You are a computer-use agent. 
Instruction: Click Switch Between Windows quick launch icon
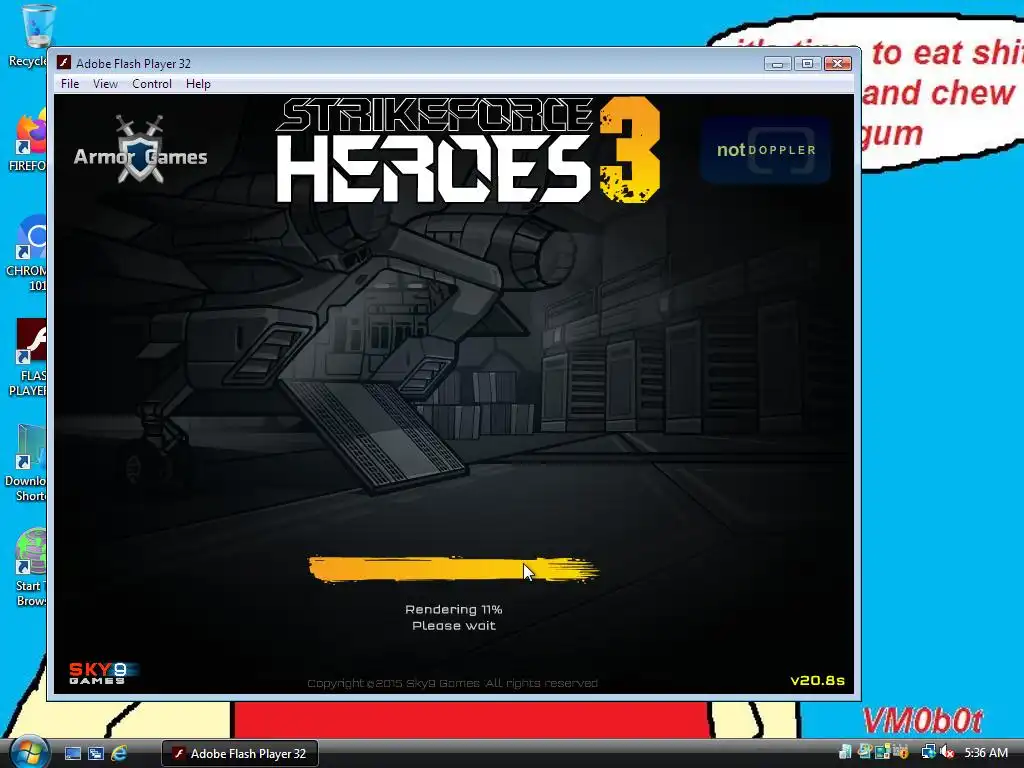pos(95,754)
